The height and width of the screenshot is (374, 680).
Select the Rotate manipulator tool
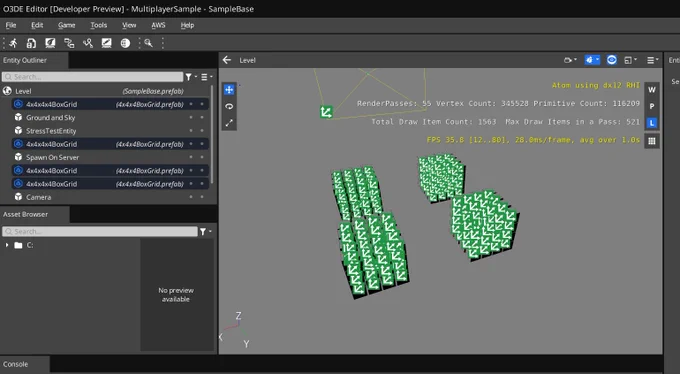click(x=229, y=106)
